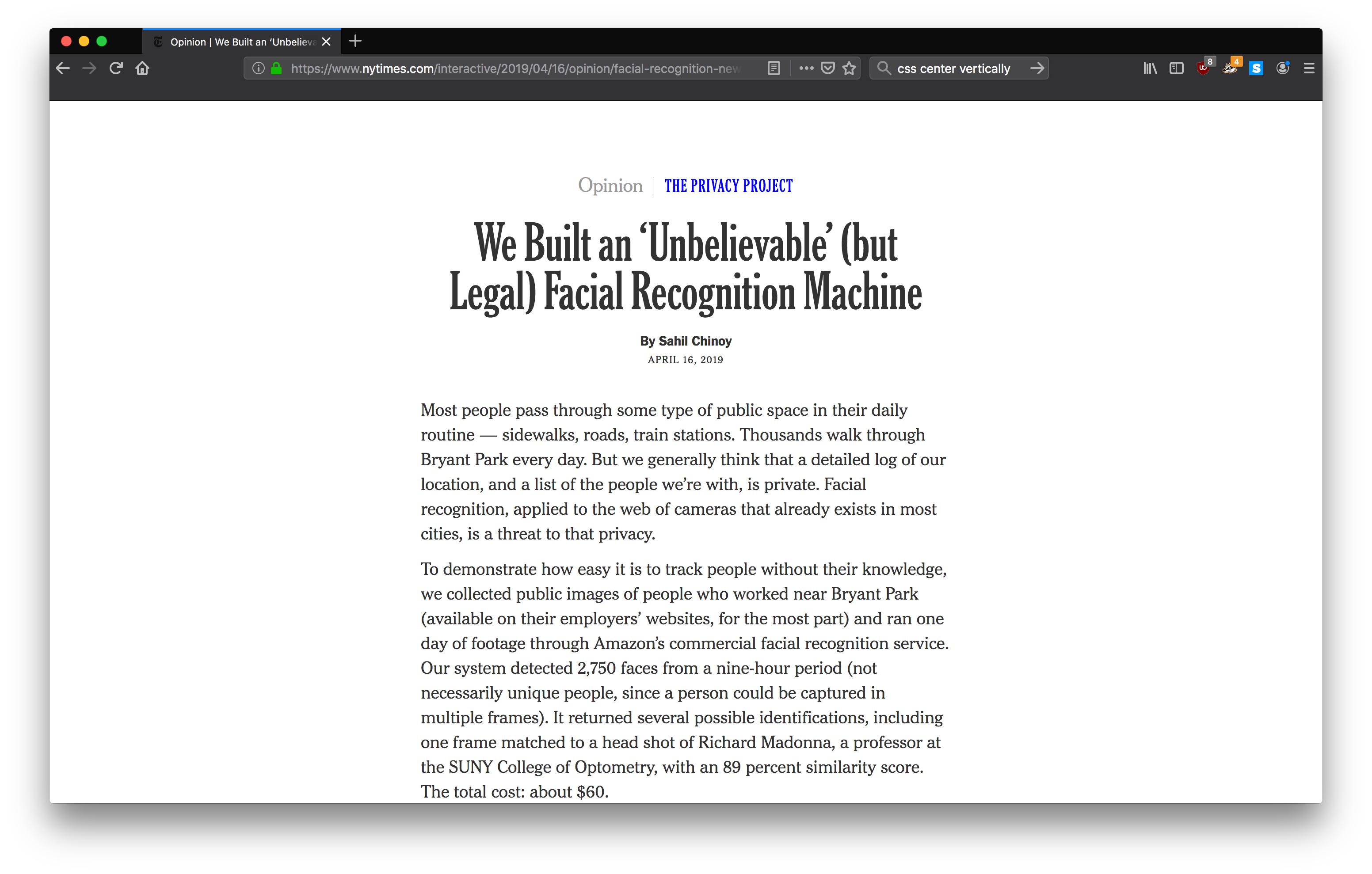Bookmark this page with the star
1372x874 pixels.
(x=849, y=68)
